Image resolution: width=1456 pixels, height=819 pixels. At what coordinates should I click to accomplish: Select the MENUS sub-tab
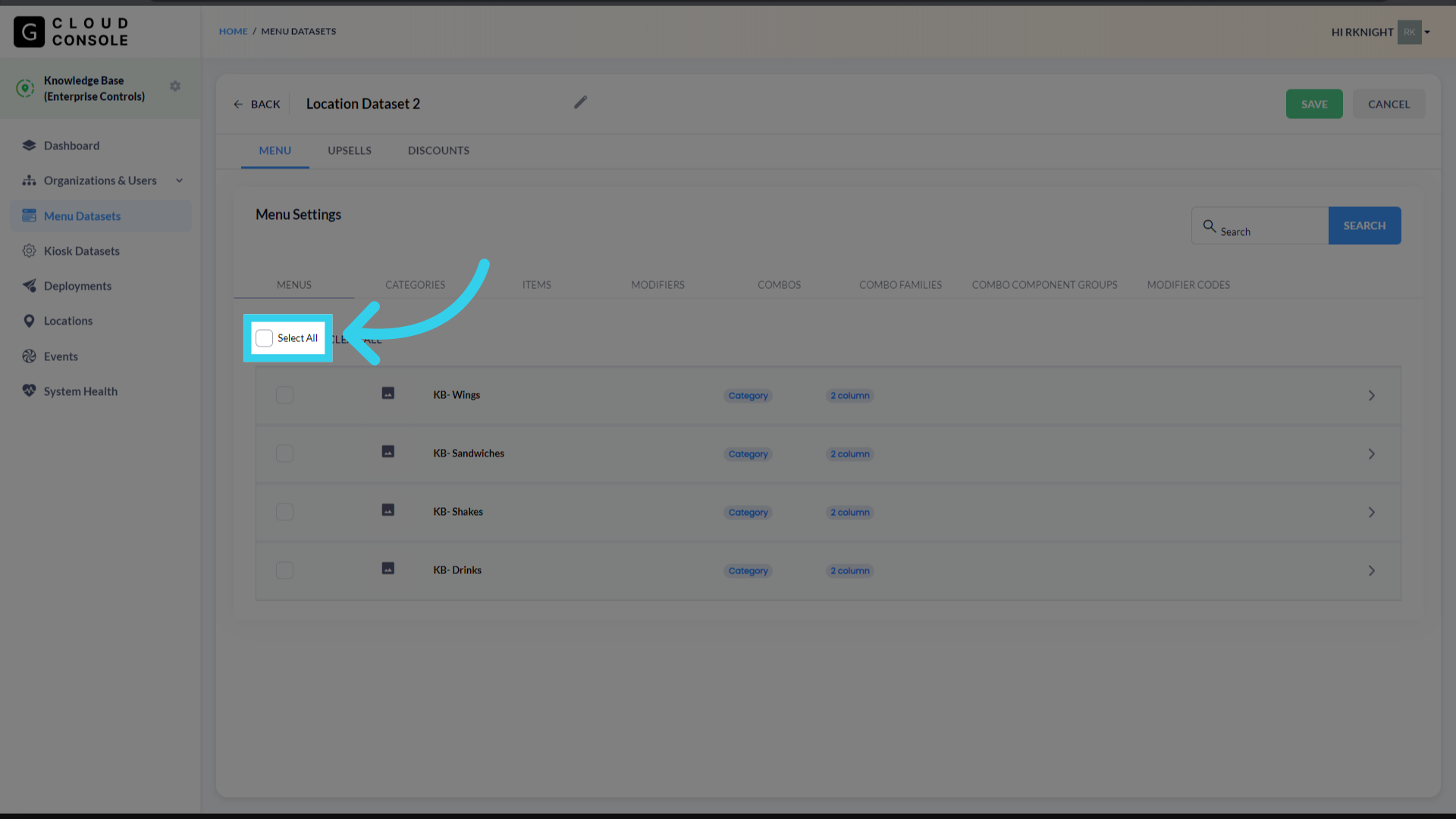coord(293,285)
